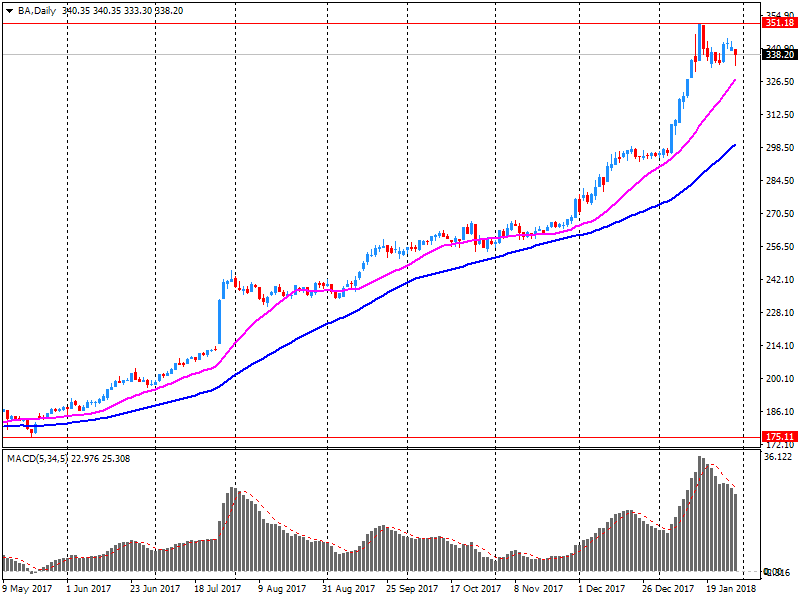Click the 36.122 MACD scale value
Screen dimensions: 800x600
[x=778, y=457]
